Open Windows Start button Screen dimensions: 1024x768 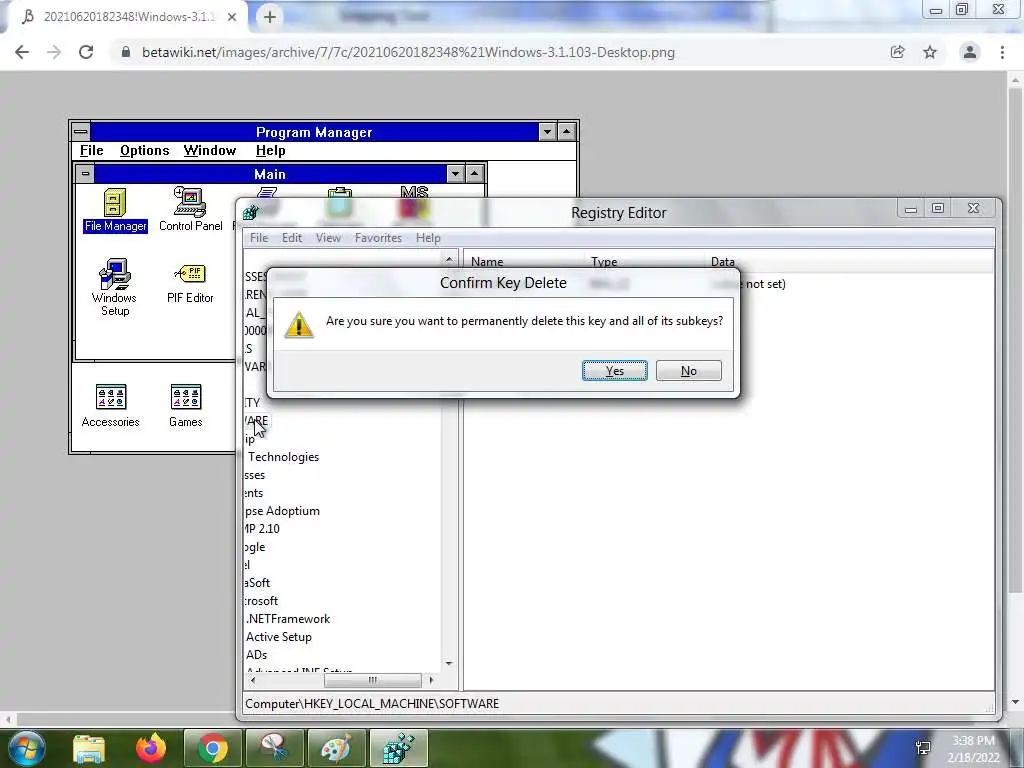click(x=26, y=748)
